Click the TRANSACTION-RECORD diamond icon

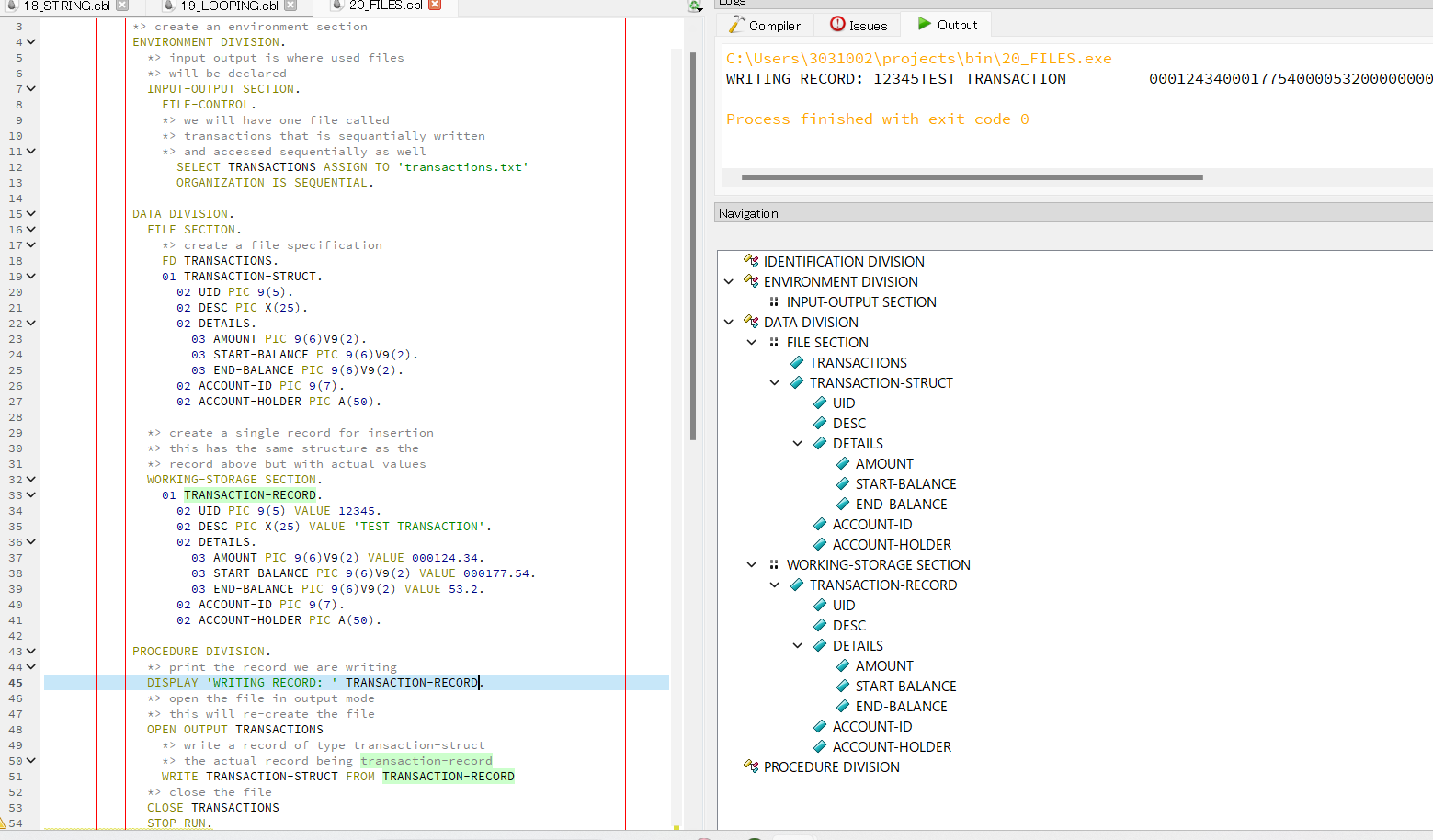[797, 585]
